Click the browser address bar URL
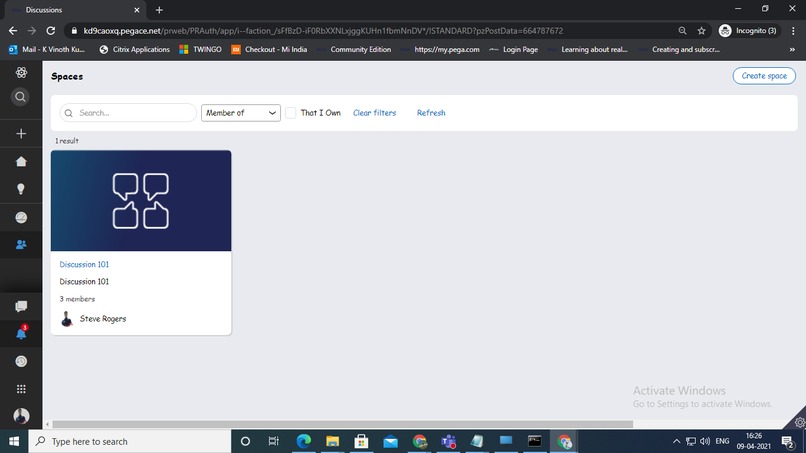This screenshot has width=806, height=453. coord(323,31)
